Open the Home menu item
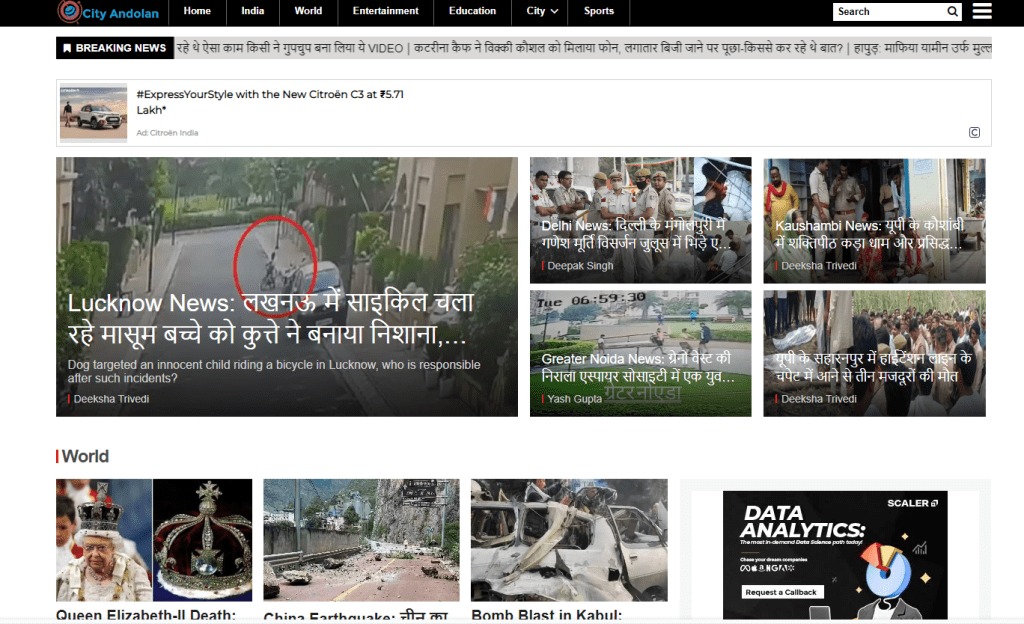The height and width of the screenshot is (624, 1024). (x=197, y=12)
